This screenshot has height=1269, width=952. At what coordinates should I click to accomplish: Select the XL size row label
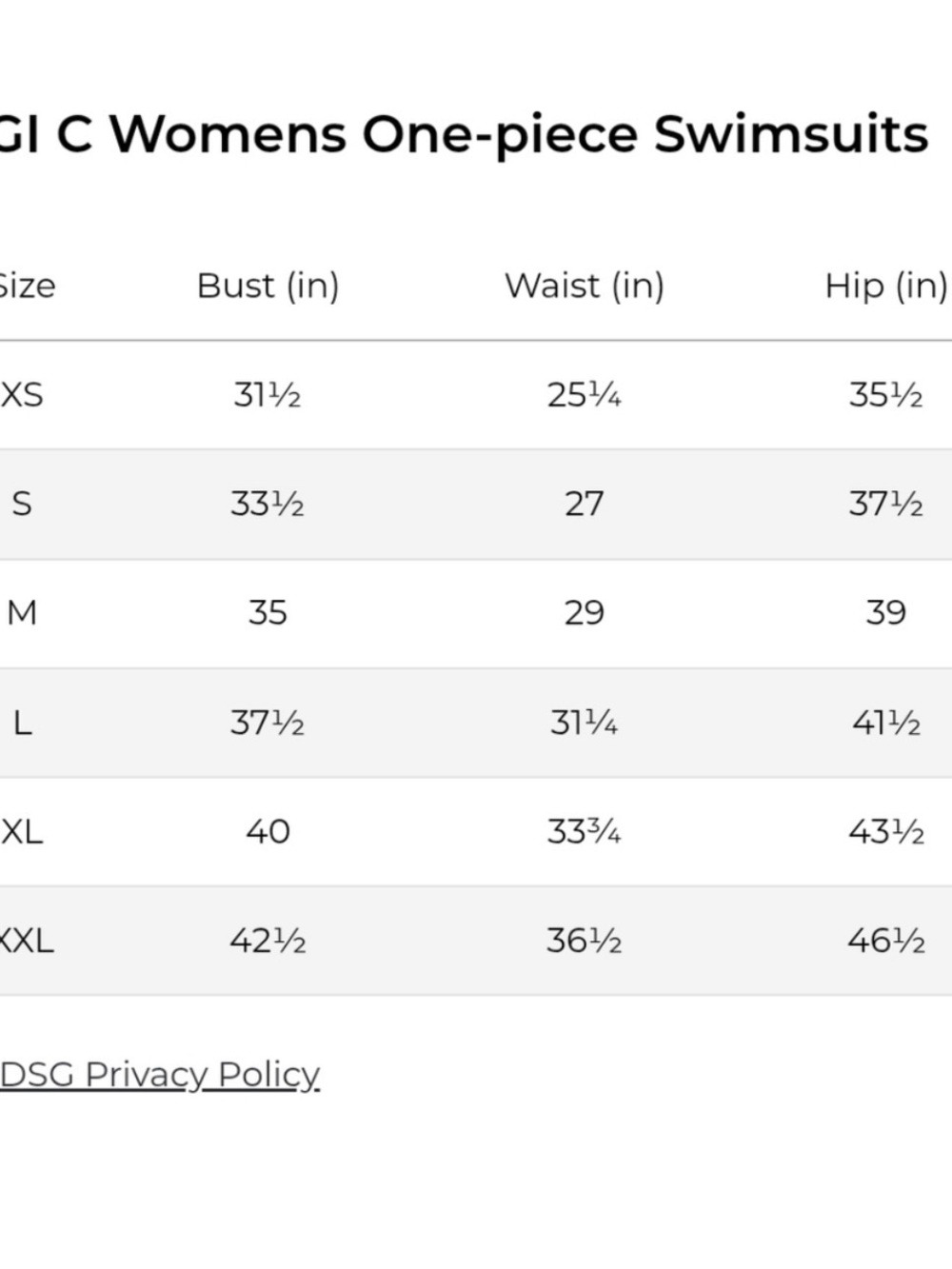pos(22,832)
